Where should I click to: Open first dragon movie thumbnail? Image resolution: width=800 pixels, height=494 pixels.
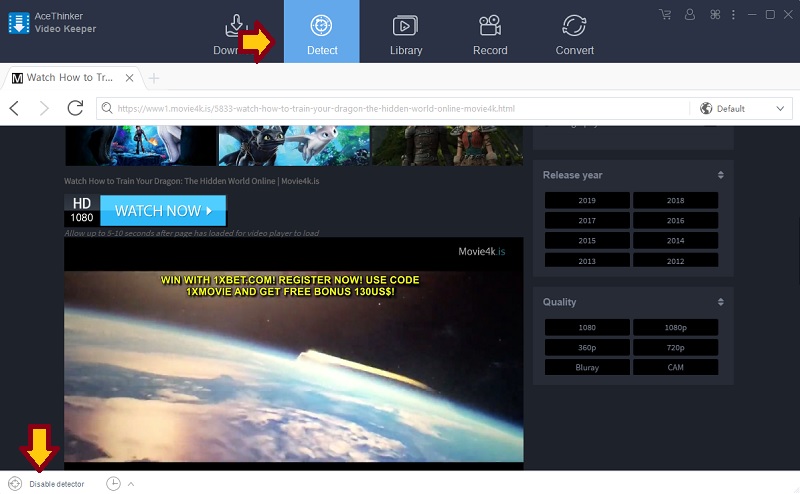(x=141, y=146)
